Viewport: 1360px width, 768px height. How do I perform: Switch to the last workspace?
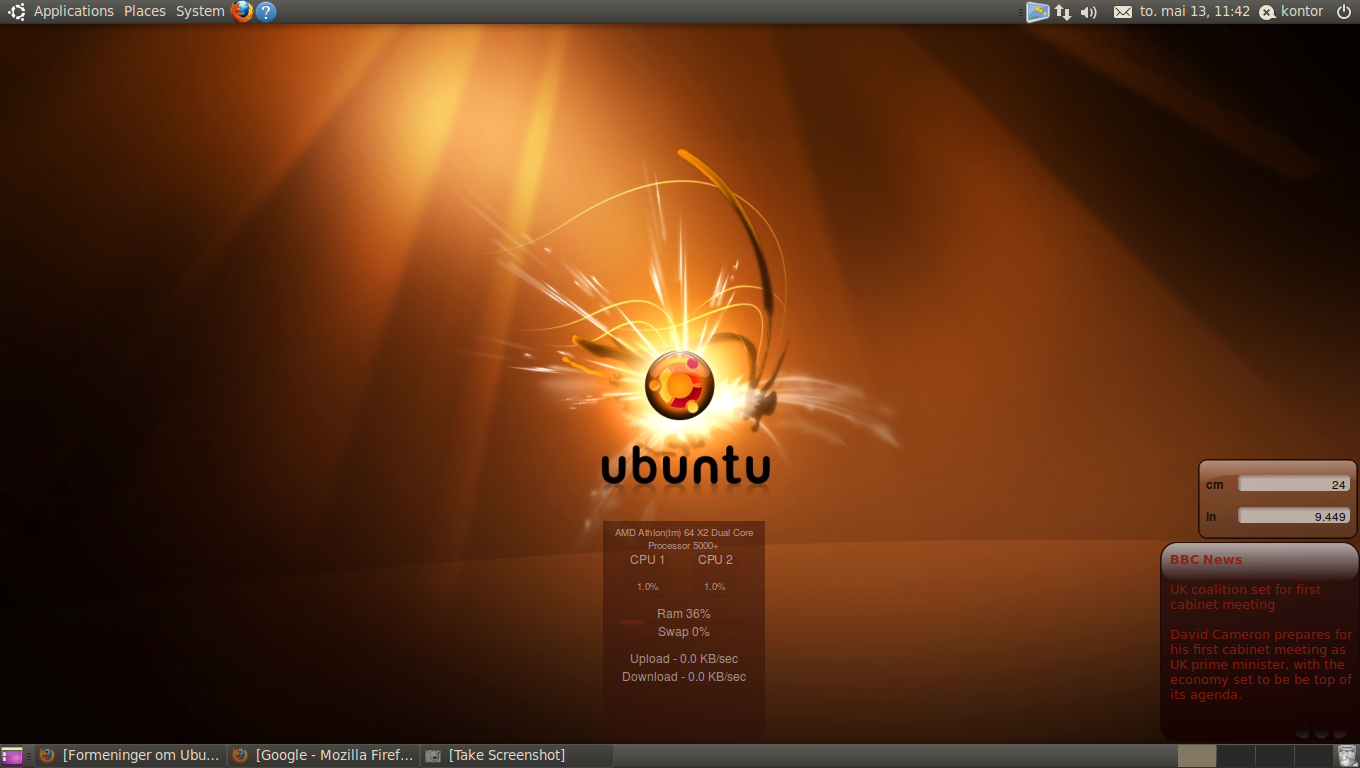pyautogui.click(x=1314, y=756)
